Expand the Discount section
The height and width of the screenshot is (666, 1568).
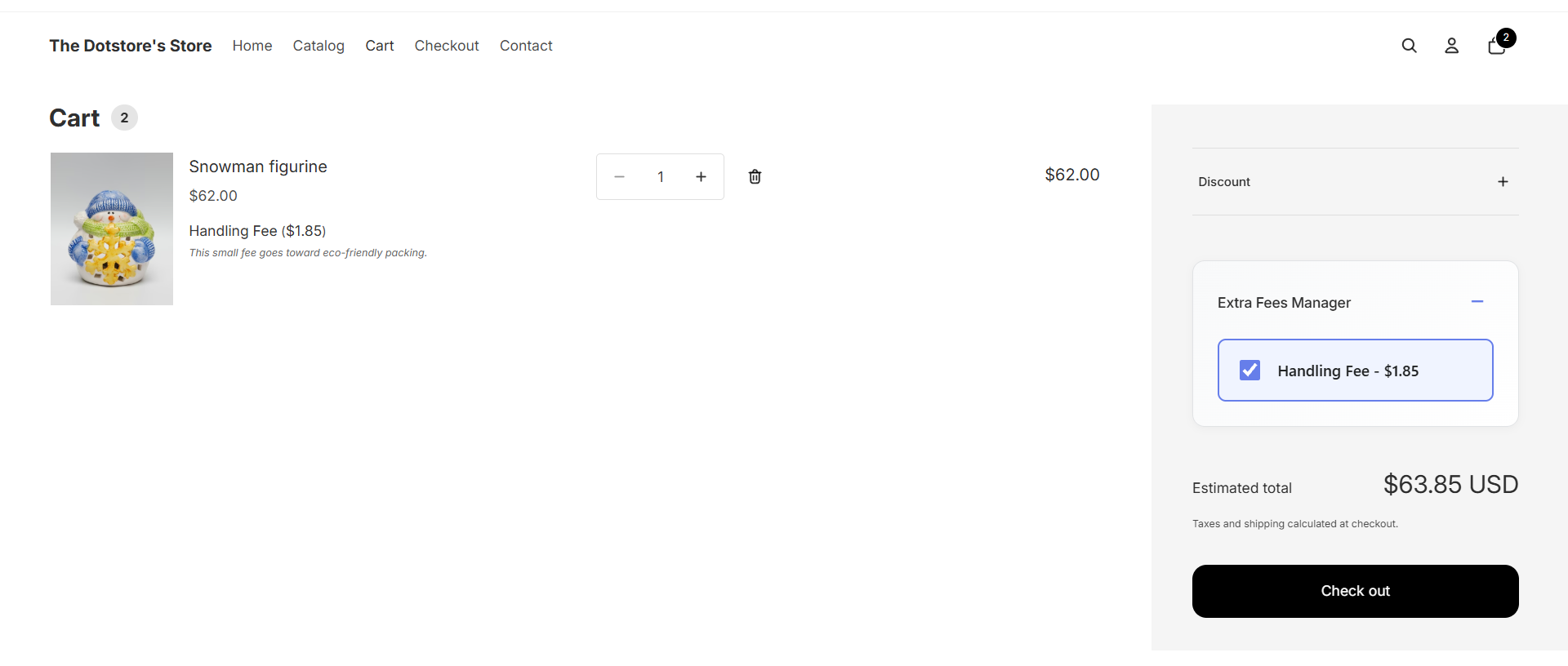pos(1503,181)
